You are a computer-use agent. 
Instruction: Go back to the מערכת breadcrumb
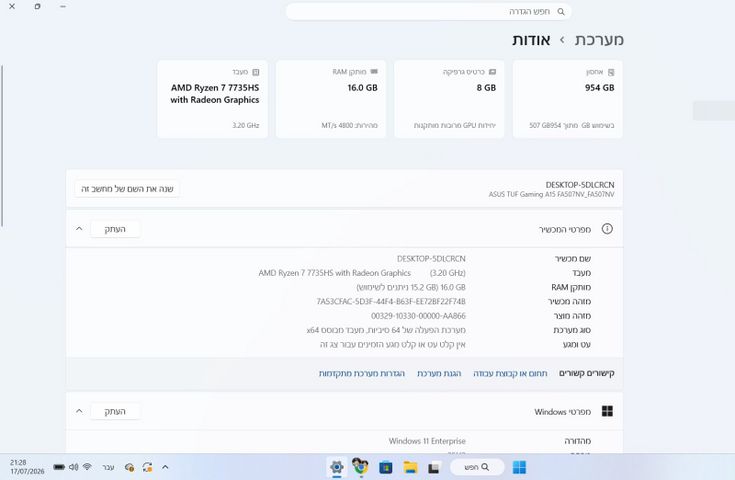tap(599, 40)
